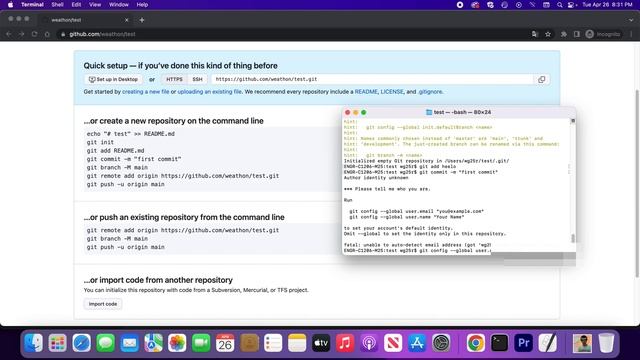This screenshot has height=360, width=640.
Task: Launch Safari from the Dock
Action: (82, 343)
